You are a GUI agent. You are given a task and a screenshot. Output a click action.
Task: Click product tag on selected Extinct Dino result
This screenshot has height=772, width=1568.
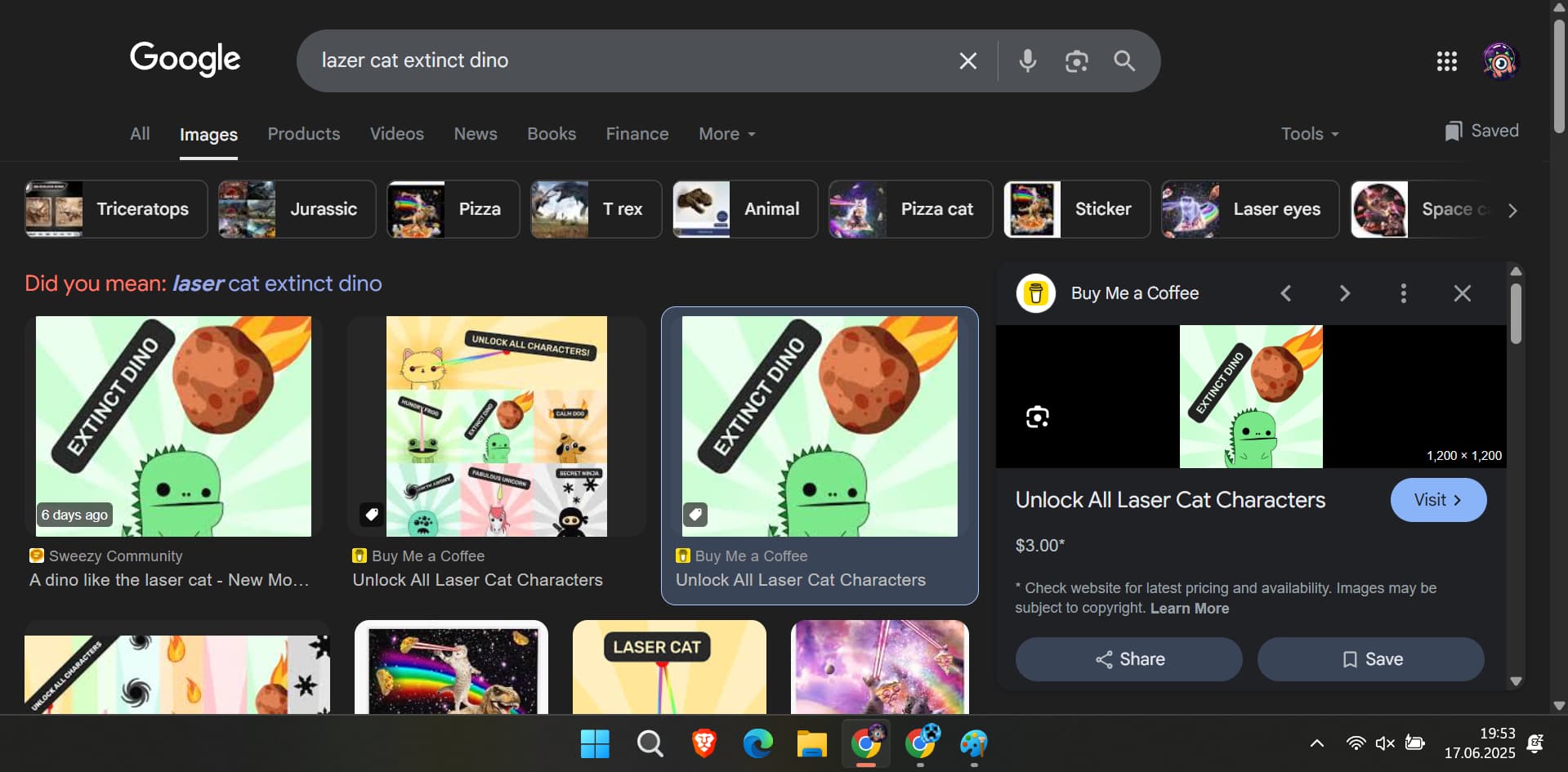tap(695, 515)
